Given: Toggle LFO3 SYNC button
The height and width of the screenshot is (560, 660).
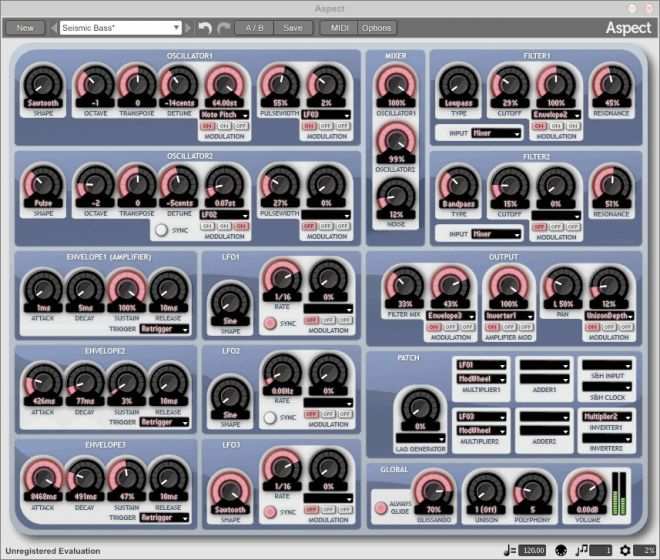Looking at the screenshot, I should click(270, 512).
